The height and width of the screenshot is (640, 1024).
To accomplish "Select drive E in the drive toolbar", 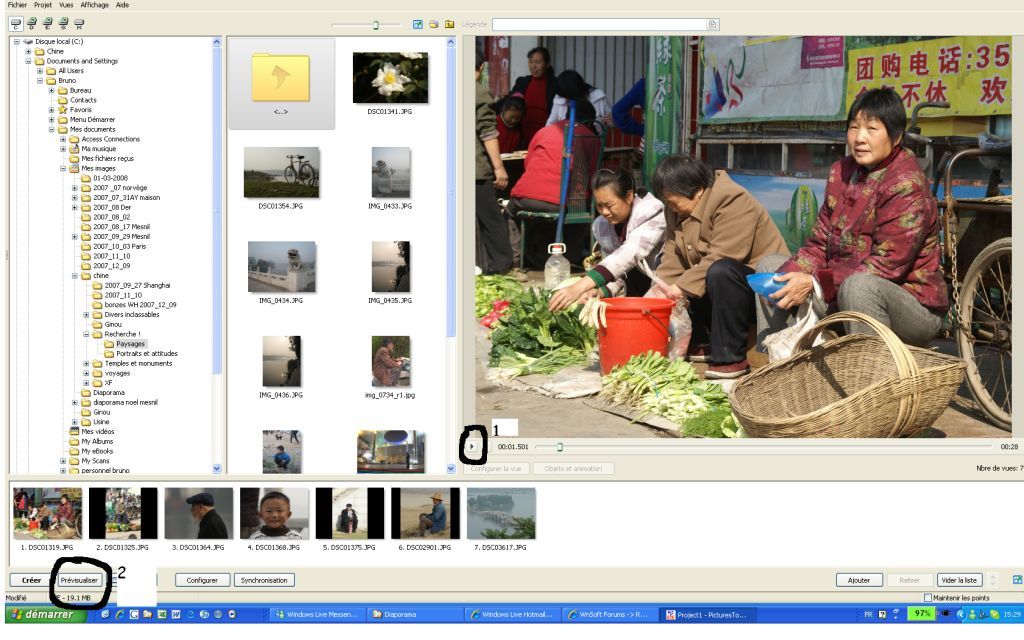I will coord(48,24).
